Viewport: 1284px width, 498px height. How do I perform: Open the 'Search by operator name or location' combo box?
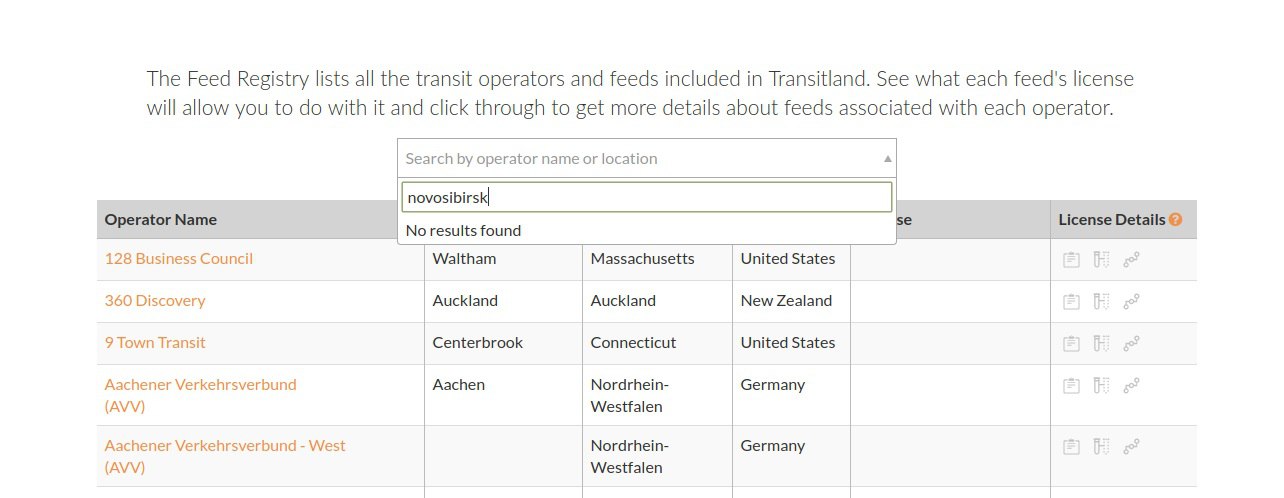point(647,158)
